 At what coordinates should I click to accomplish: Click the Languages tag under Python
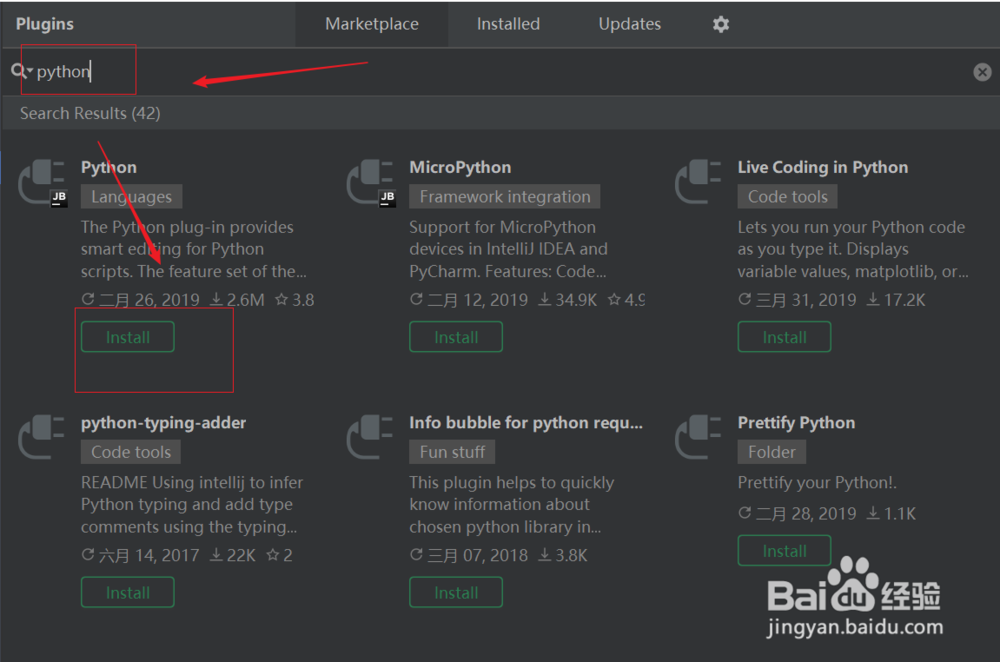click(131, 196)
